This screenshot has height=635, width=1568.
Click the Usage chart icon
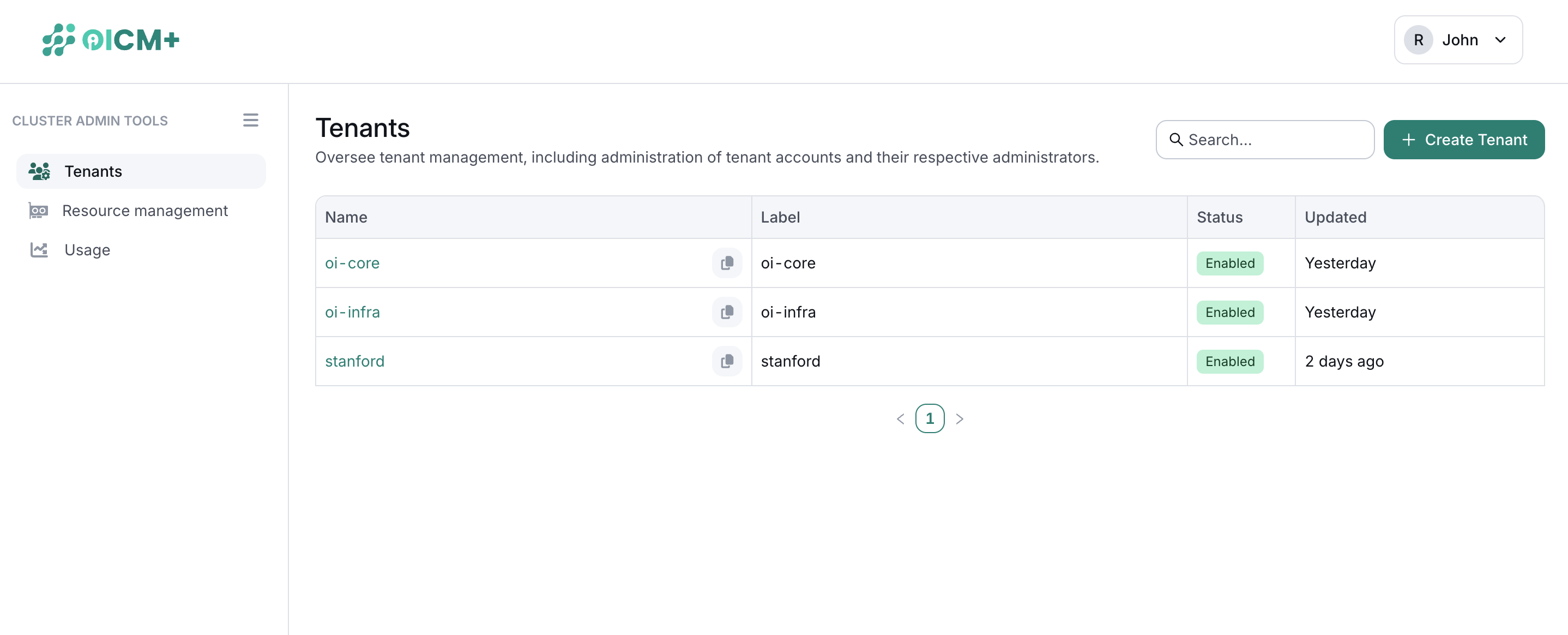click(x=40, y=250)
